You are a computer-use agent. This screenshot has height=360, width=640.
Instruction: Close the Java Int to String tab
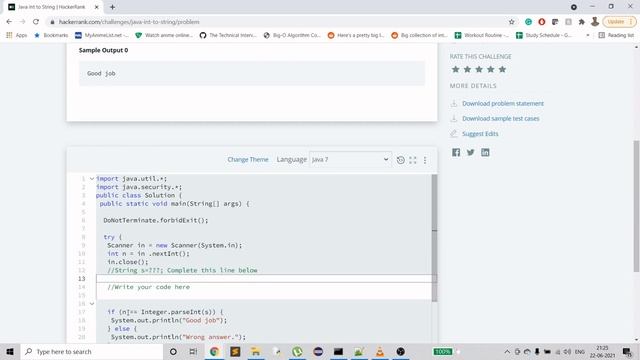[97, 7]
